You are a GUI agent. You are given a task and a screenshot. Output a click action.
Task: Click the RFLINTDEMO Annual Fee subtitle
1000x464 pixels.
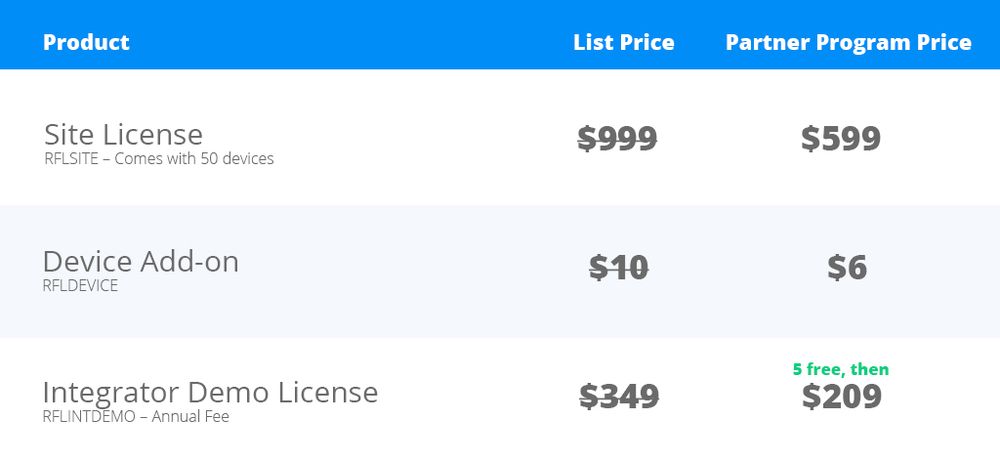[x=136, y=416]
